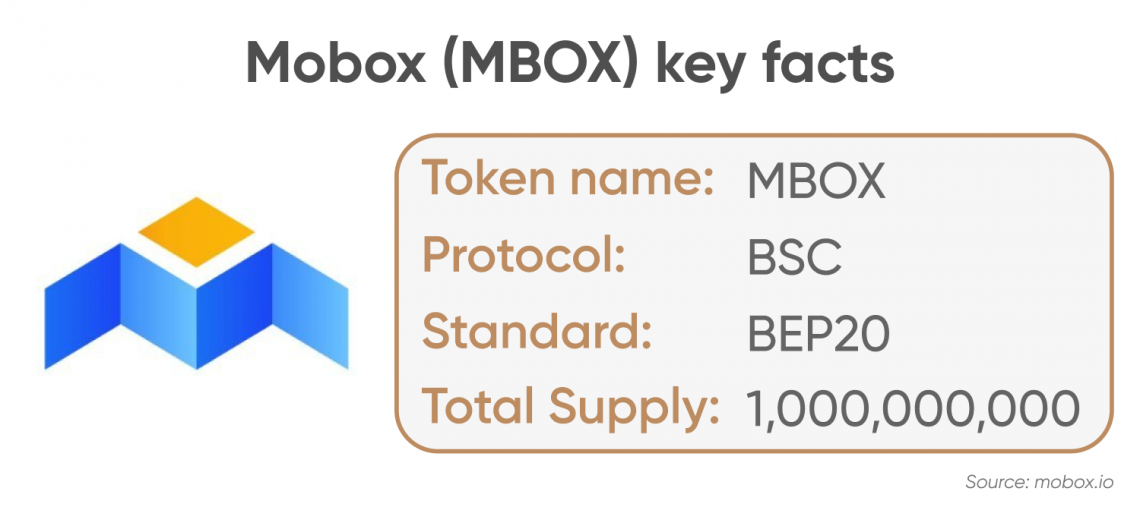Click the "Protocol:" label

[524, 255]
